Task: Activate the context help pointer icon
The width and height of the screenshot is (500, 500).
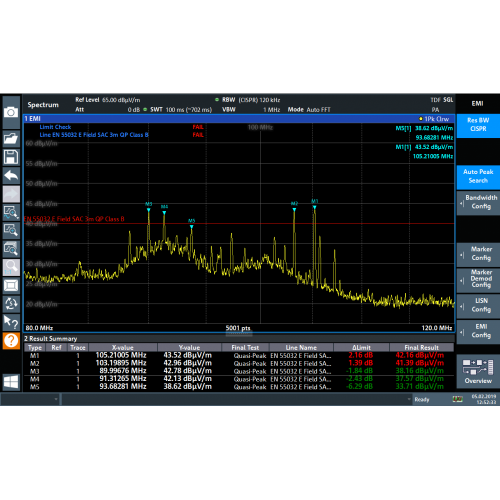Action: (x=11, y=322)
